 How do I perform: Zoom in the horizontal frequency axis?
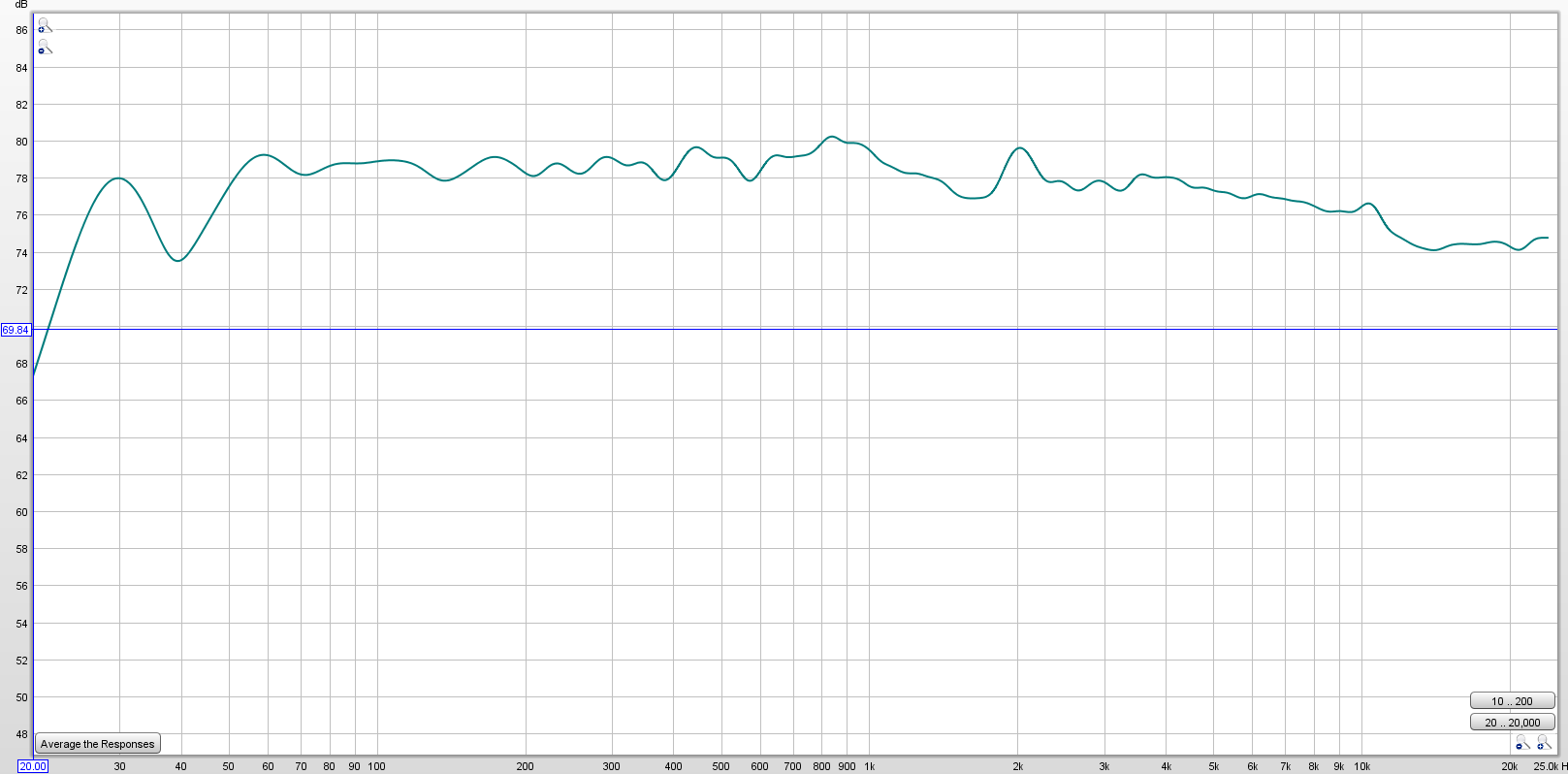pyautogui.click(x=1544, y=743)
